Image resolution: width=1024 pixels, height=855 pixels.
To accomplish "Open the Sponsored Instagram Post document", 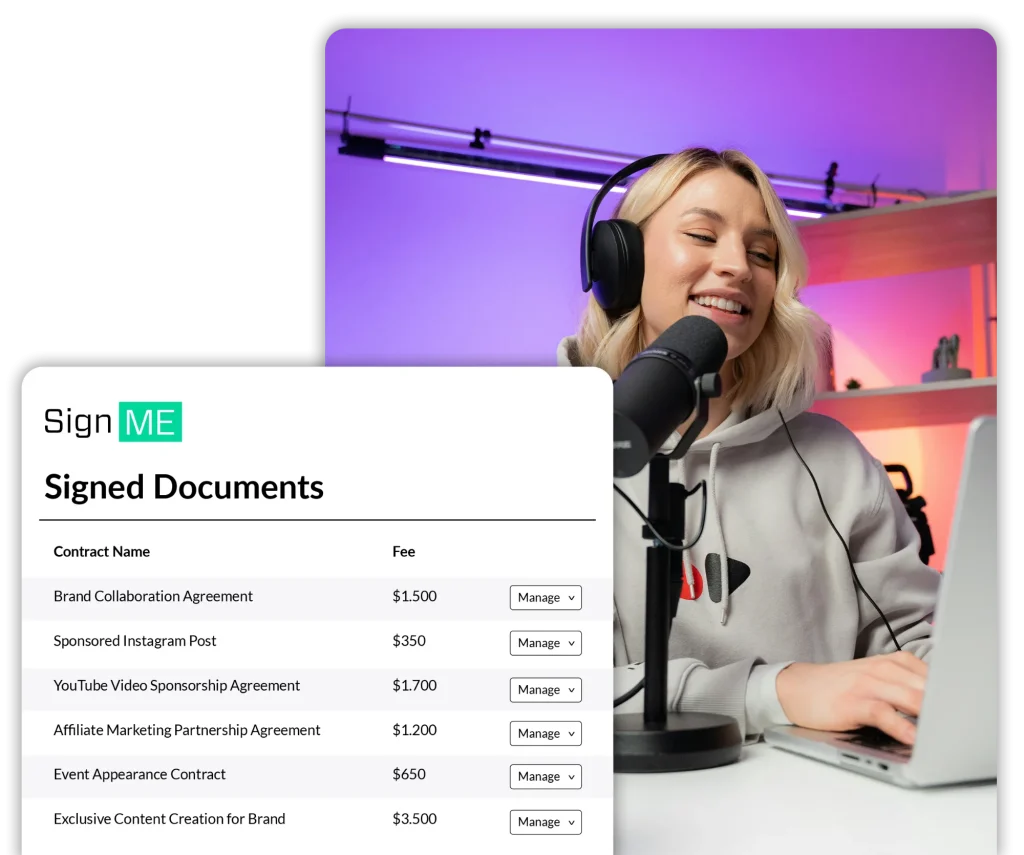I will click(135, 641).
